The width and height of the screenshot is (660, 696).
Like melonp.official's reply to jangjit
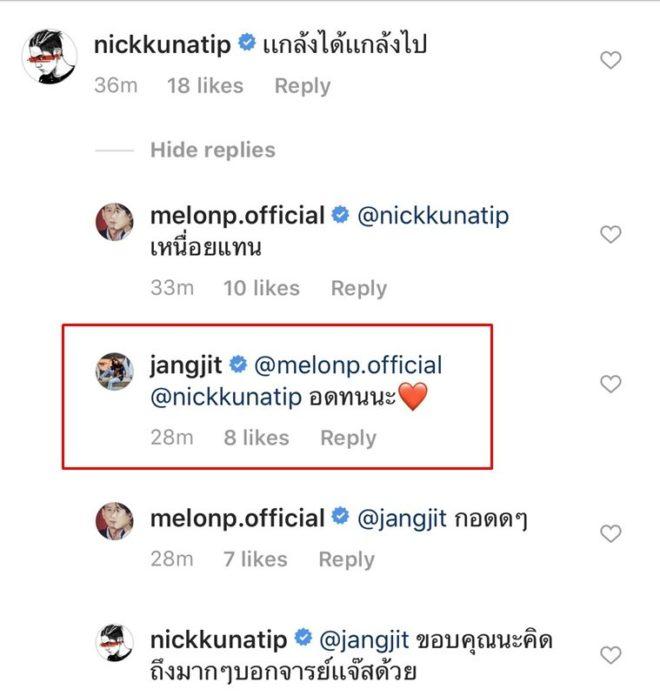coord(610,534)
